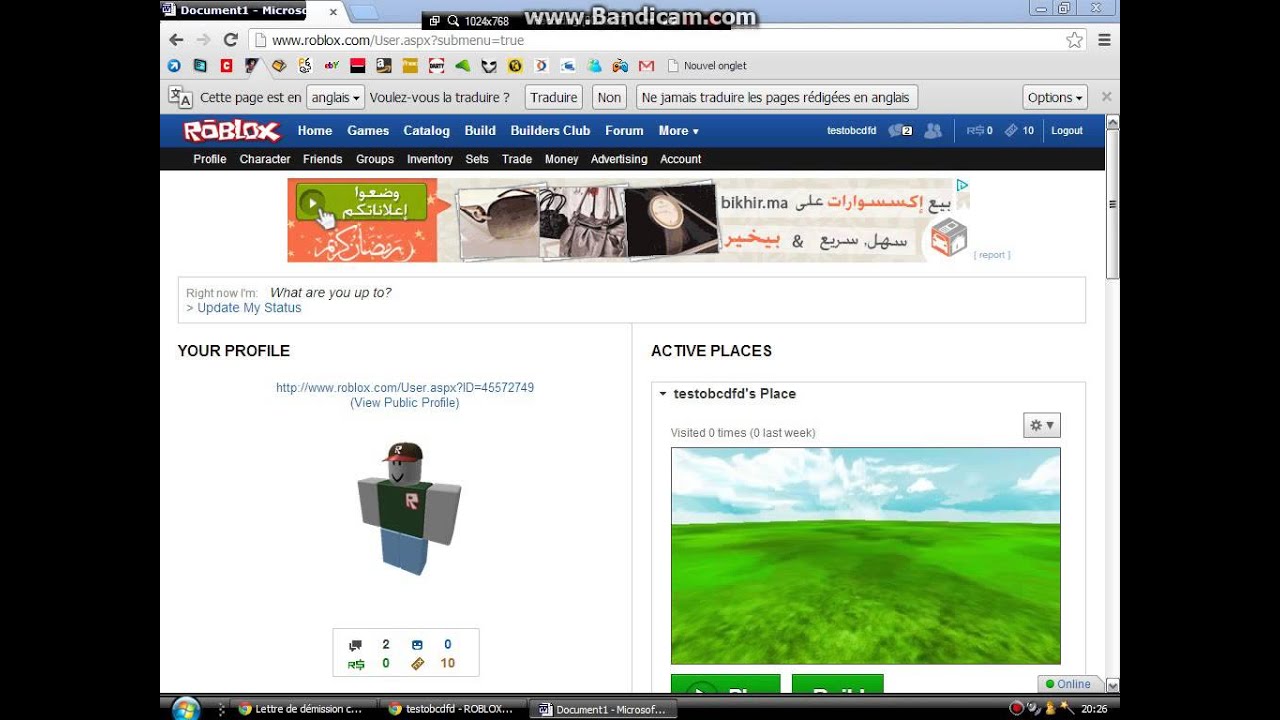Dismiss the translation bar with X
This screenshot has width=1280, height=720.
(x=1106, y=97)
